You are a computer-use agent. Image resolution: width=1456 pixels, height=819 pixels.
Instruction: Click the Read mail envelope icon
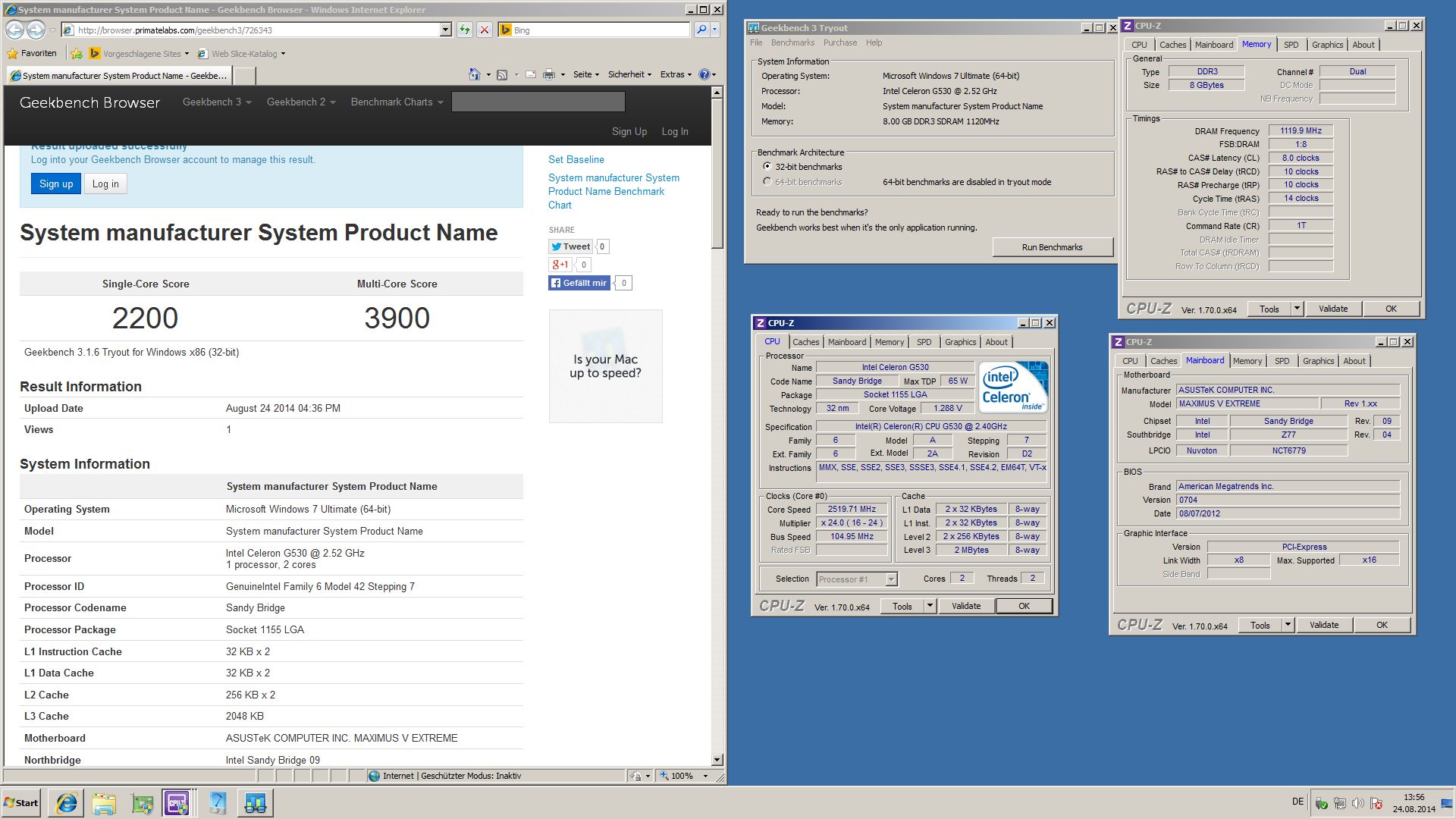pyautogui.click(x=530, y=74)
